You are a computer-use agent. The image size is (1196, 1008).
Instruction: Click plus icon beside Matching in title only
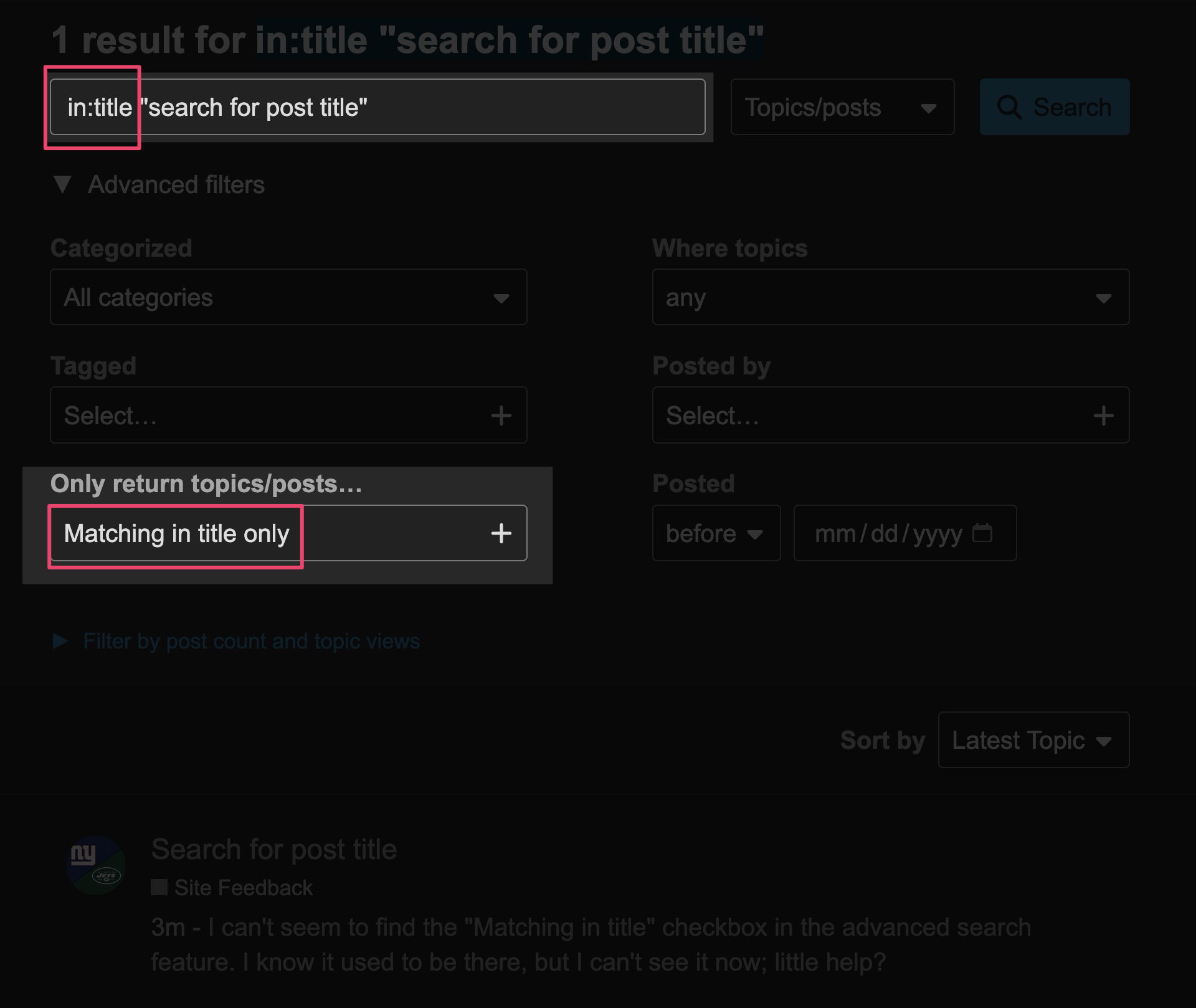tap(501, 533)
